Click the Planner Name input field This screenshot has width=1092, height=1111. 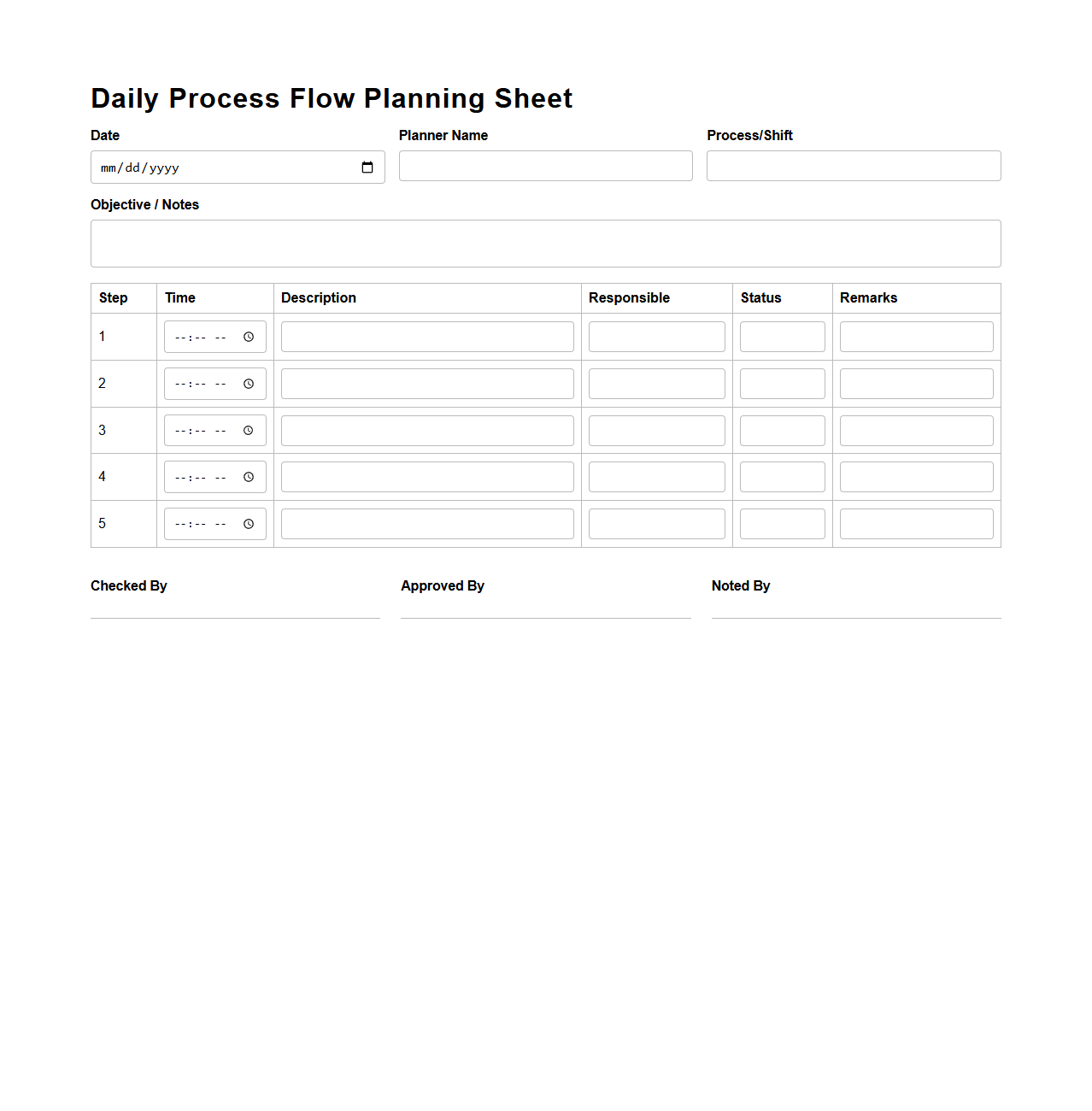545,166
